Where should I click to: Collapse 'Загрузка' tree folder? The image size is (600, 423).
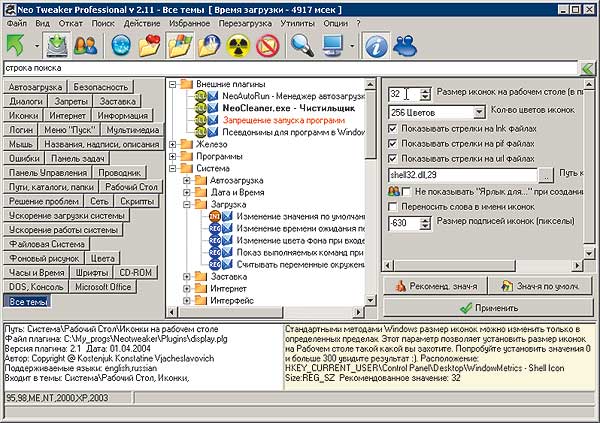(x=187, y=205)
